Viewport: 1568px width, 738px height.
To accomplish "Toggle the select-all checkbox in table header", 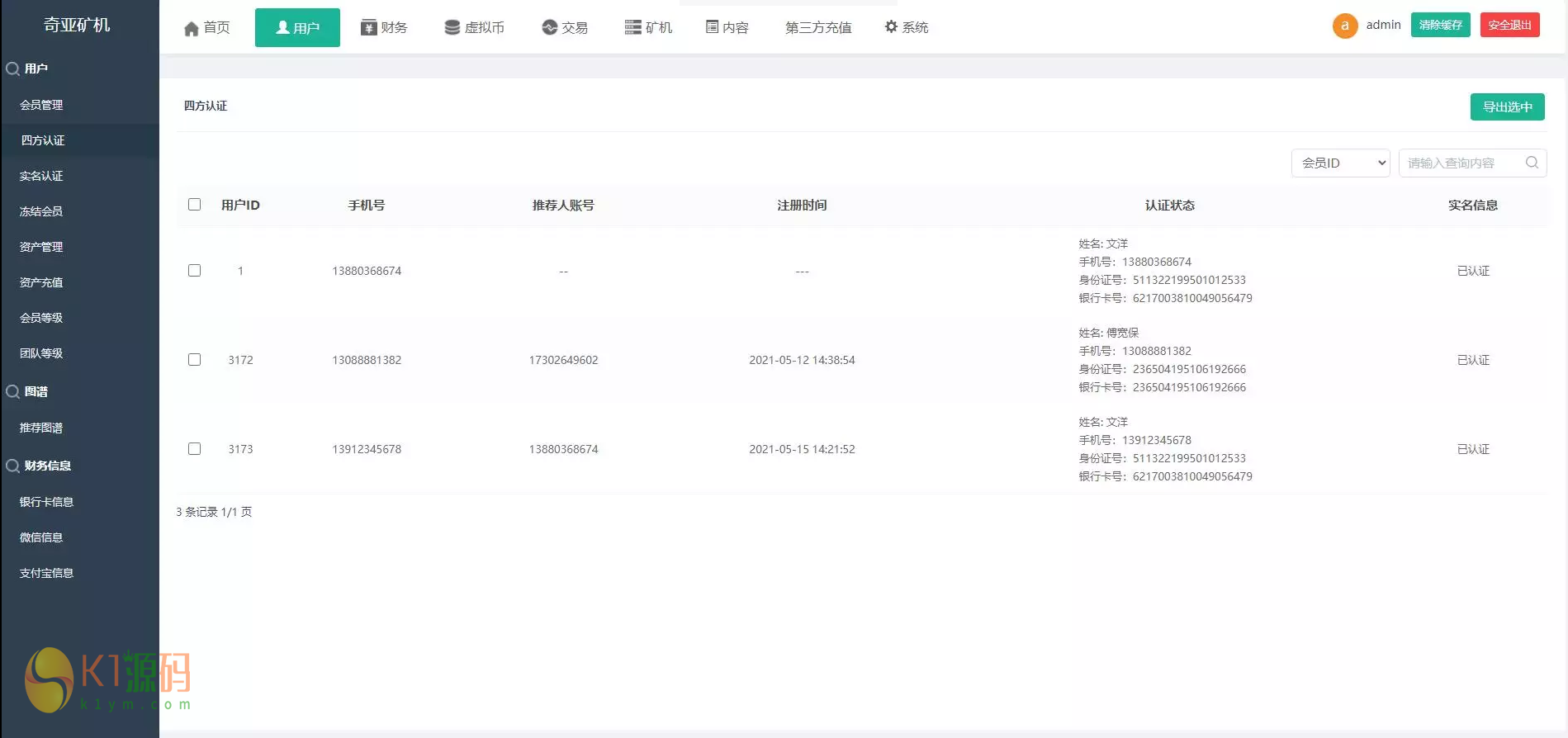I will coord(195,205).
